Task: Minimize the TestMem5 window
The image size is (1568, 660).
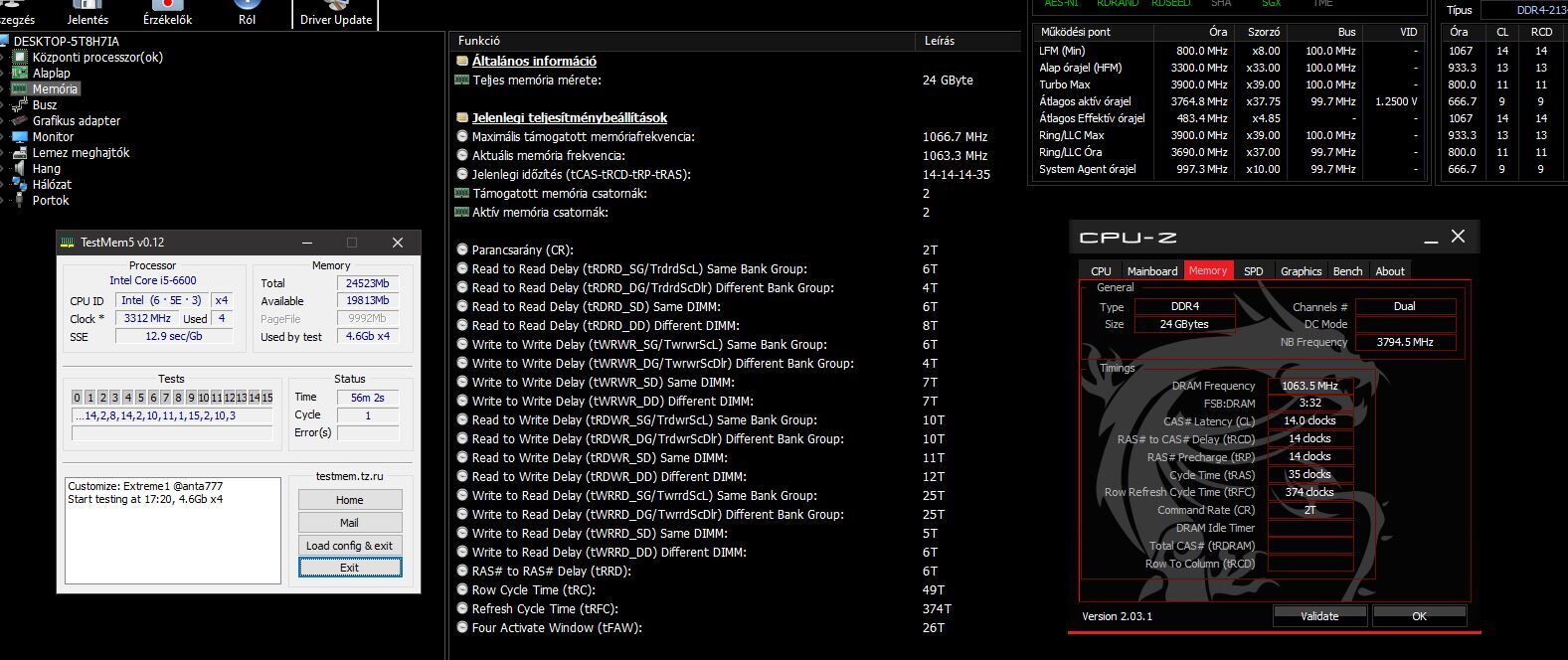Action: pos(306,243)
